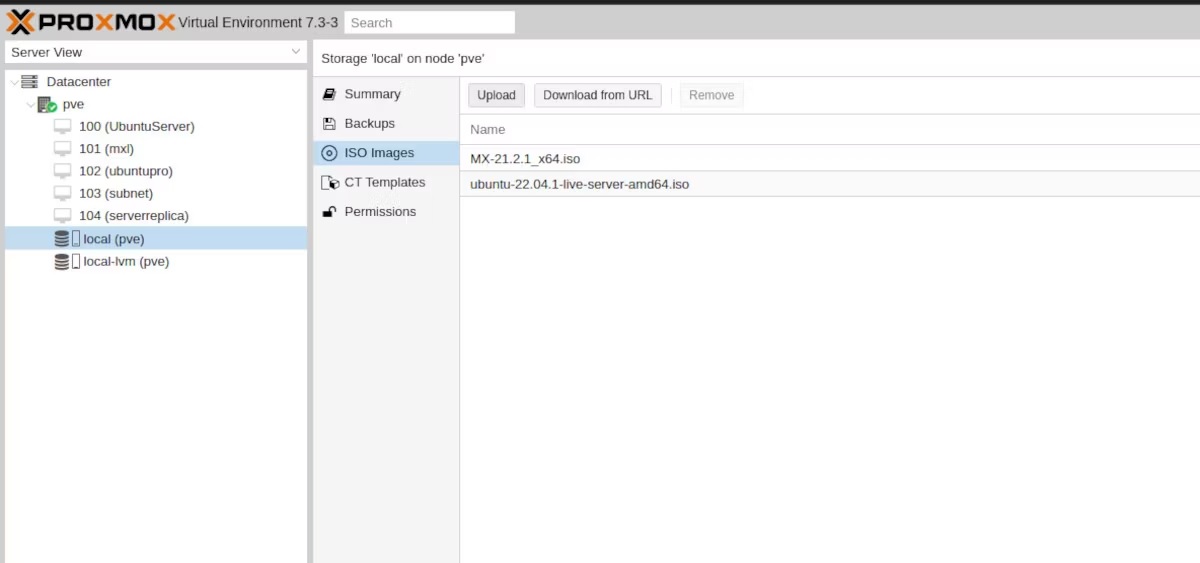This screenshot has height=563, width=1200.
Task: Click storage icon of local (pve)
Action: [x=67, y=239]
